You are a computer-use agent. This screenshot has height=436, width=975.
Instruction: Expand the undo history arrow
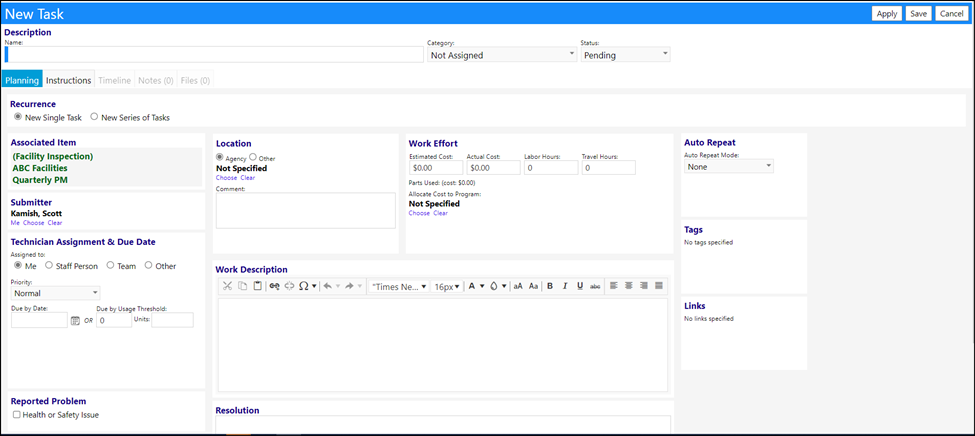click(338, 287)
